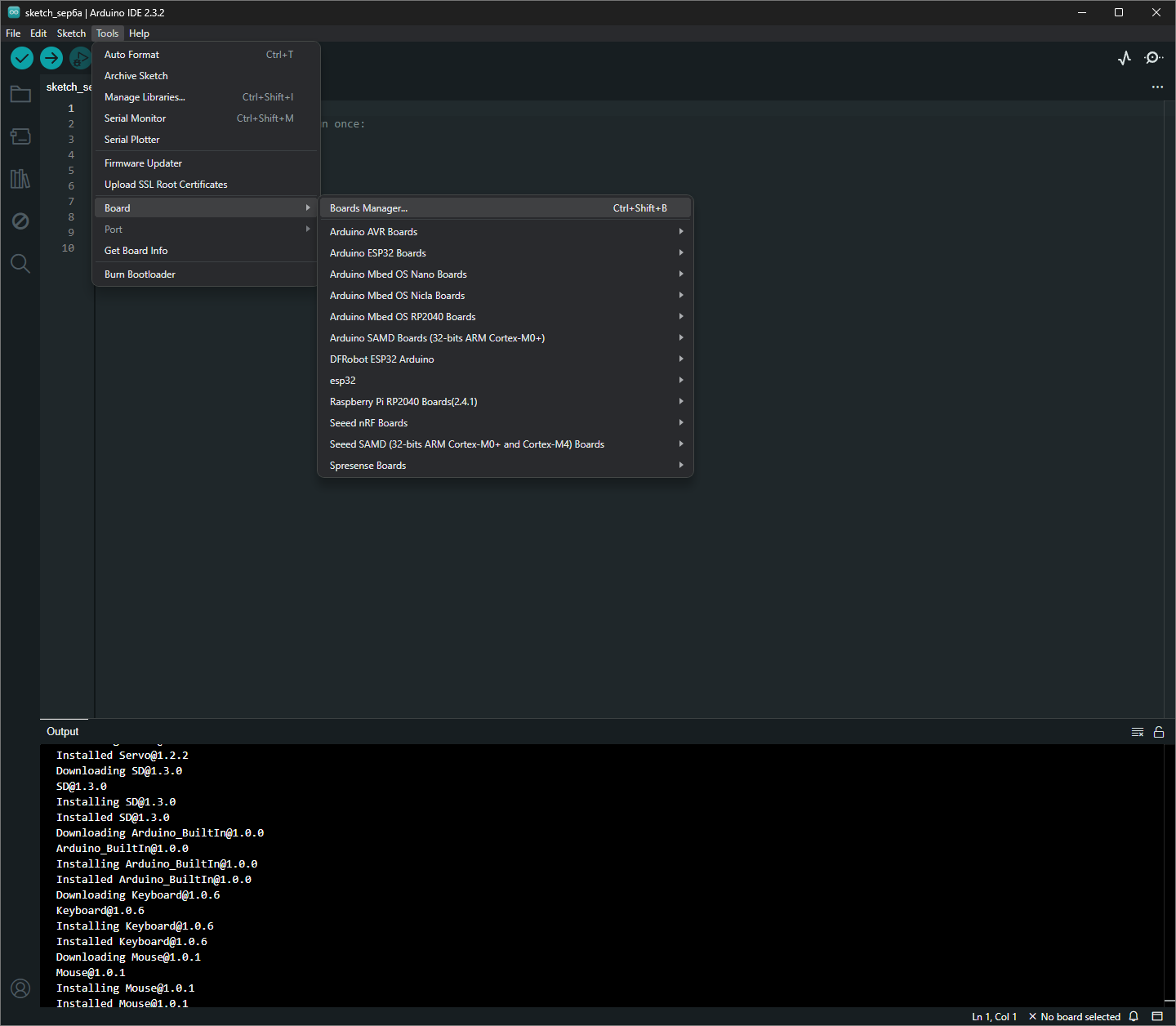
Task: Click the Upload arrow button
Action: click(x=51, y=58)
